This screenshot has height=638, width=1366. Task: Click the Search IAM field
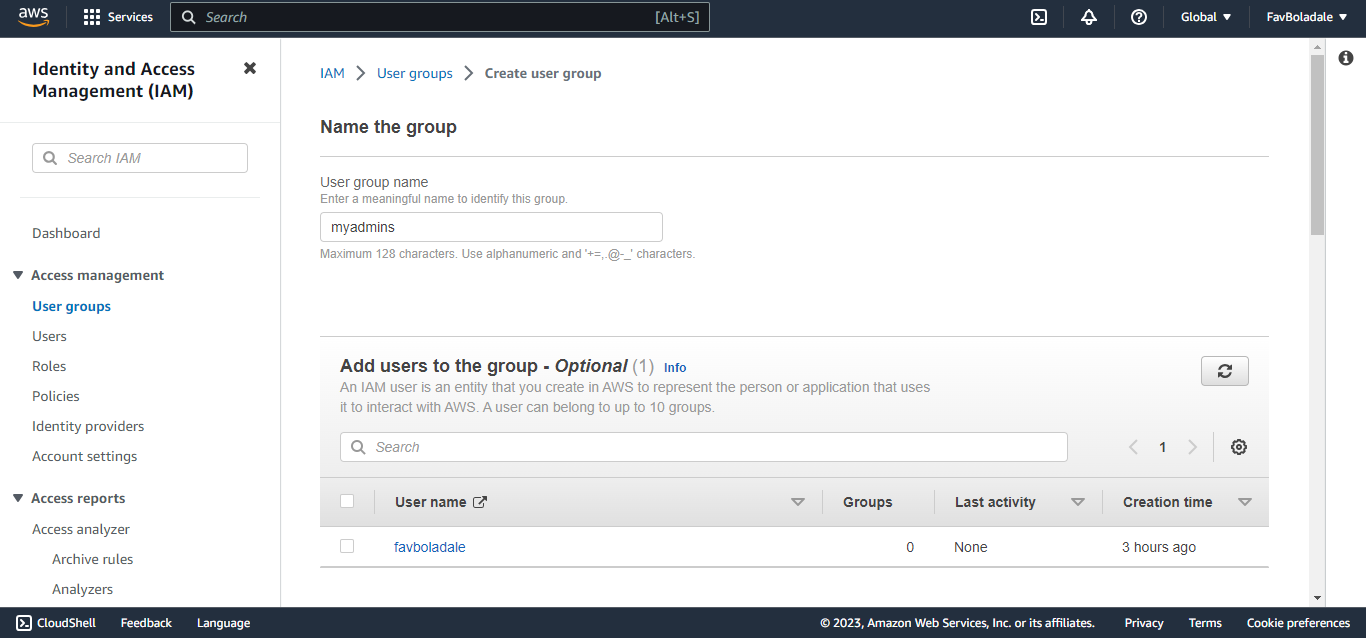point(140,158)
